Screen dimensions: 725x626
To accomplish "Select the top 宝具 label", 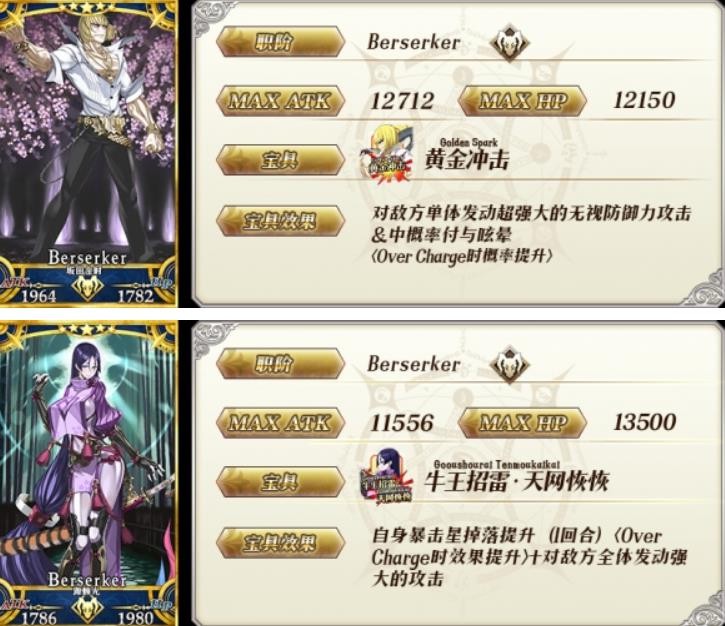I will [281, 160].
